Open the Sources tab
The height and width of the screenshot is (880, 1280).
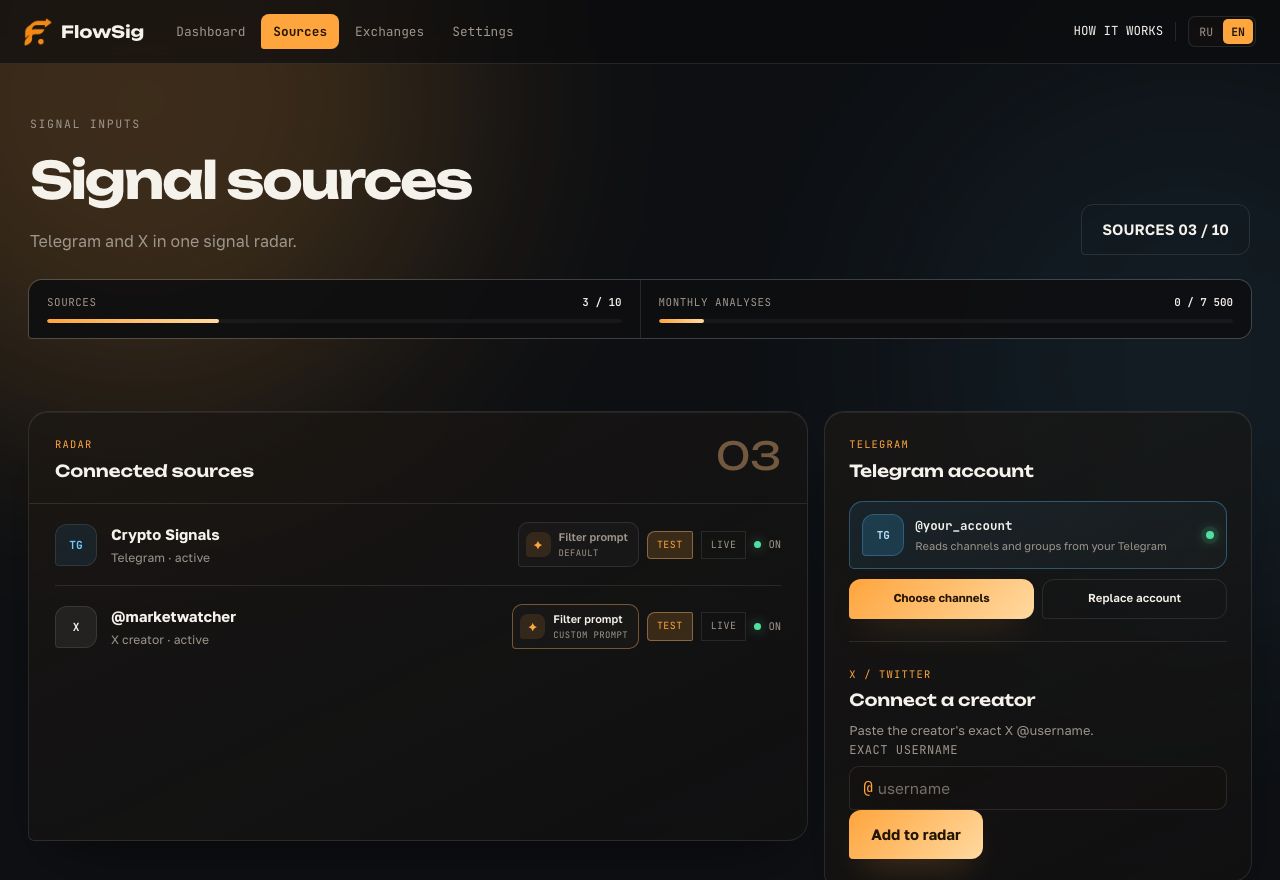[x=300, y=32]
